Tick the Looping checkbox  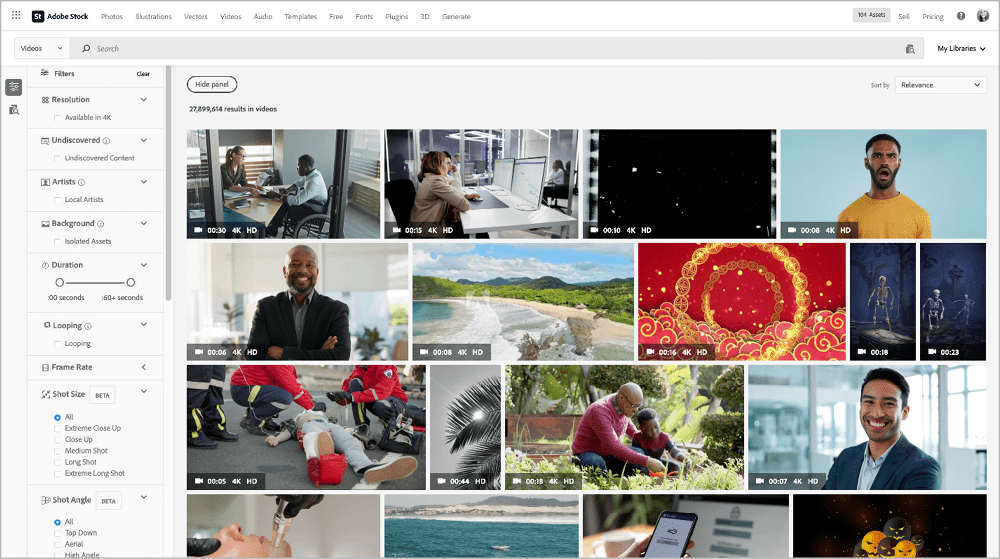57,344
